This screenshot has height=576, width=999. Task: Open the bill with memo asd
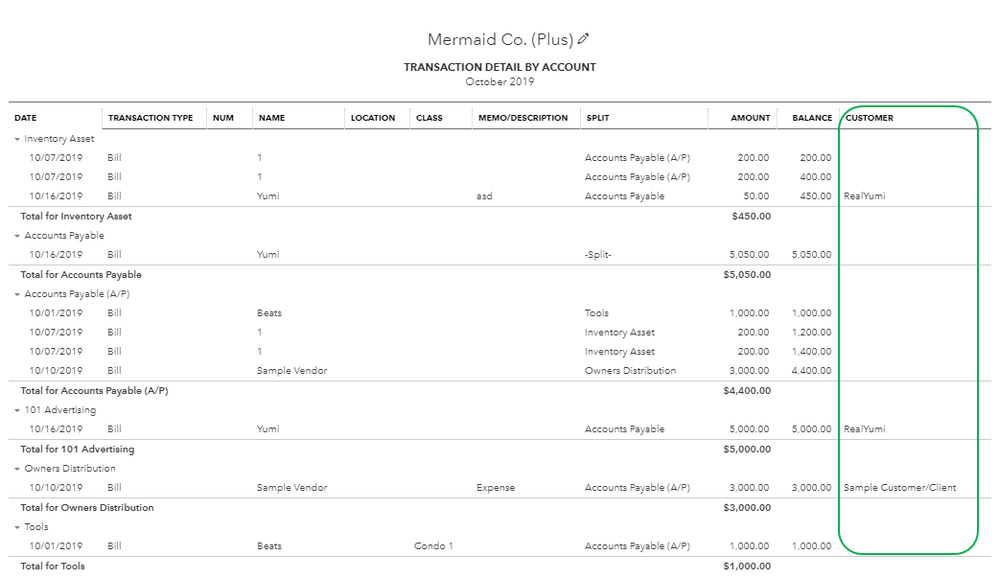[x=485, y=197]
